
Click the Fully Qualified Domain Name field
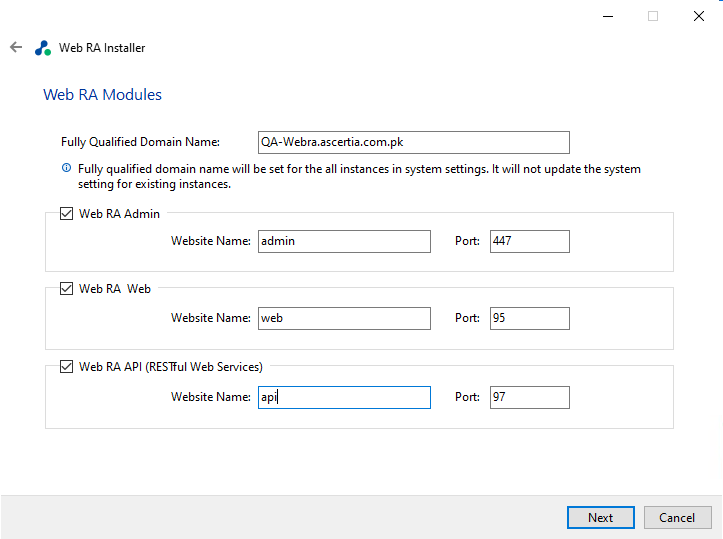click(413, 142)
